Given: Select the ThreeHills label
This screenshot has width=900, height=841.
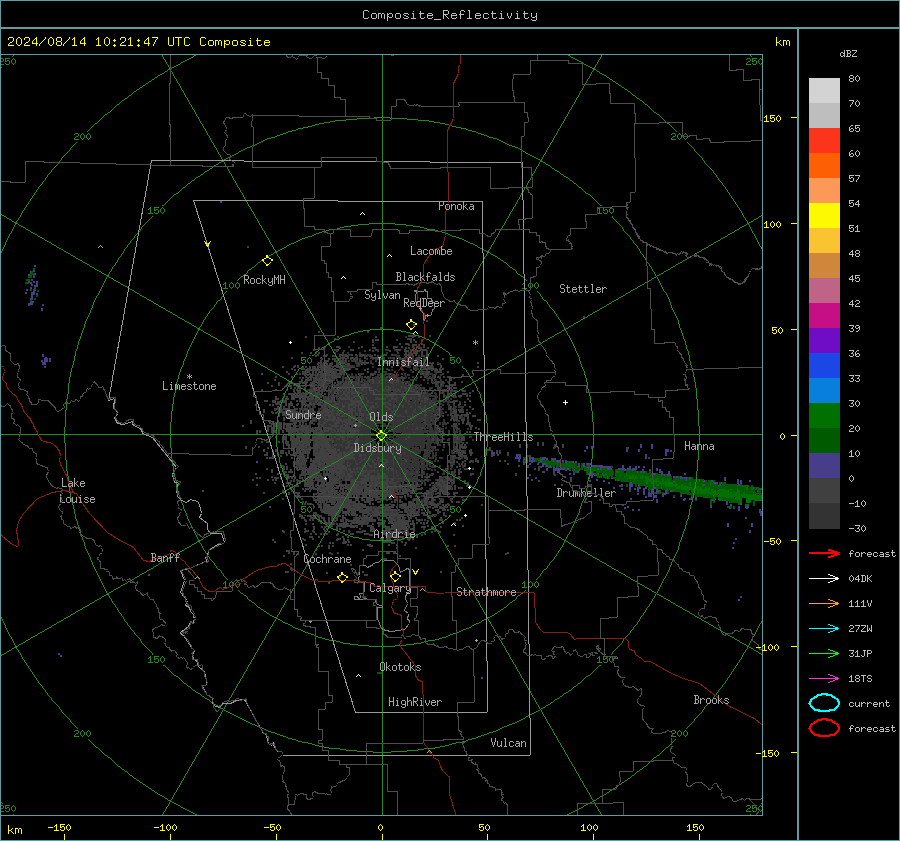Looking at the screenshot, I should (x=503, y=437).
